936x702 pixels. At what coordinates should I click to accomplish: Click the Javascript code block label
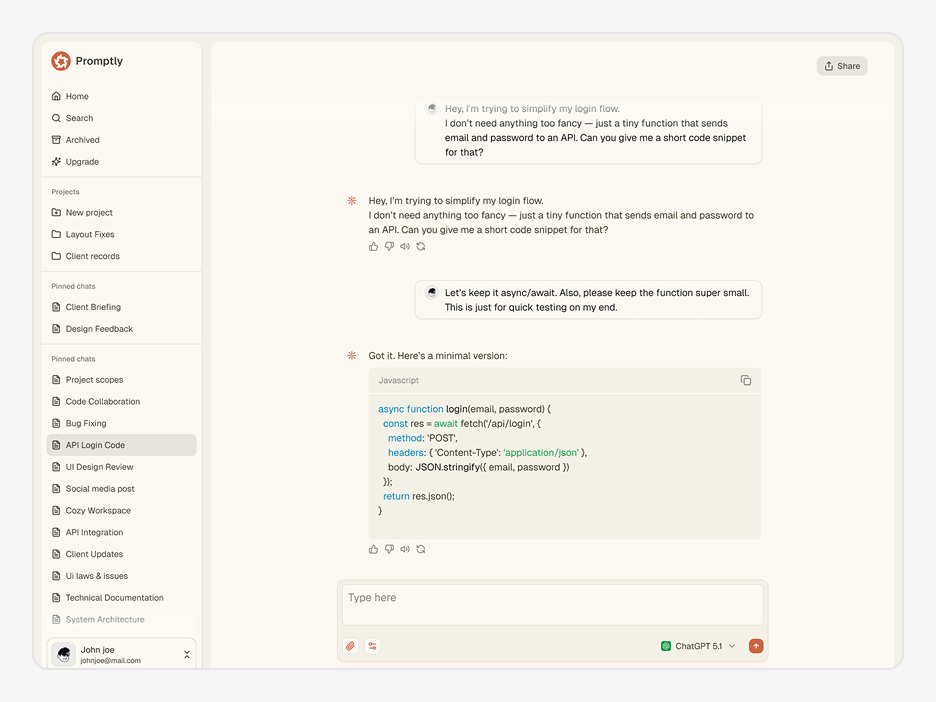pyautogui.click(x=399, y=380)
